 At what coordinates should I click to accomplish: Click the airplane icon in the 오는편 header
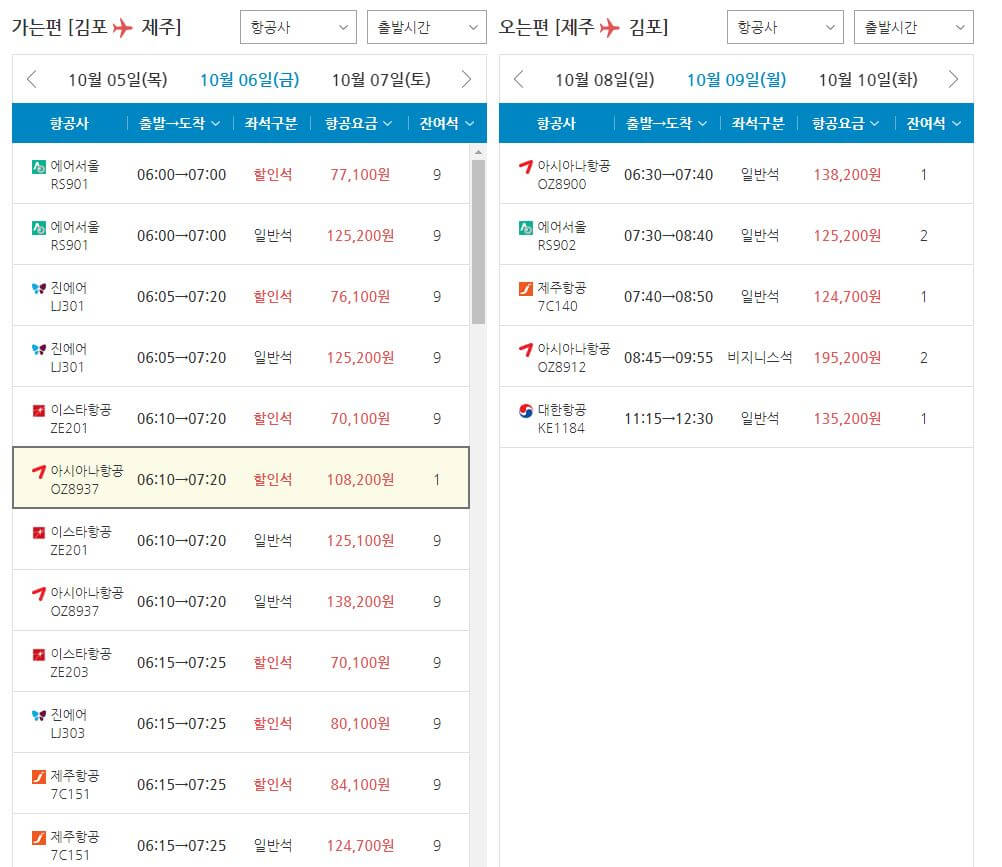pyautogui.click(x=609, y=27)
